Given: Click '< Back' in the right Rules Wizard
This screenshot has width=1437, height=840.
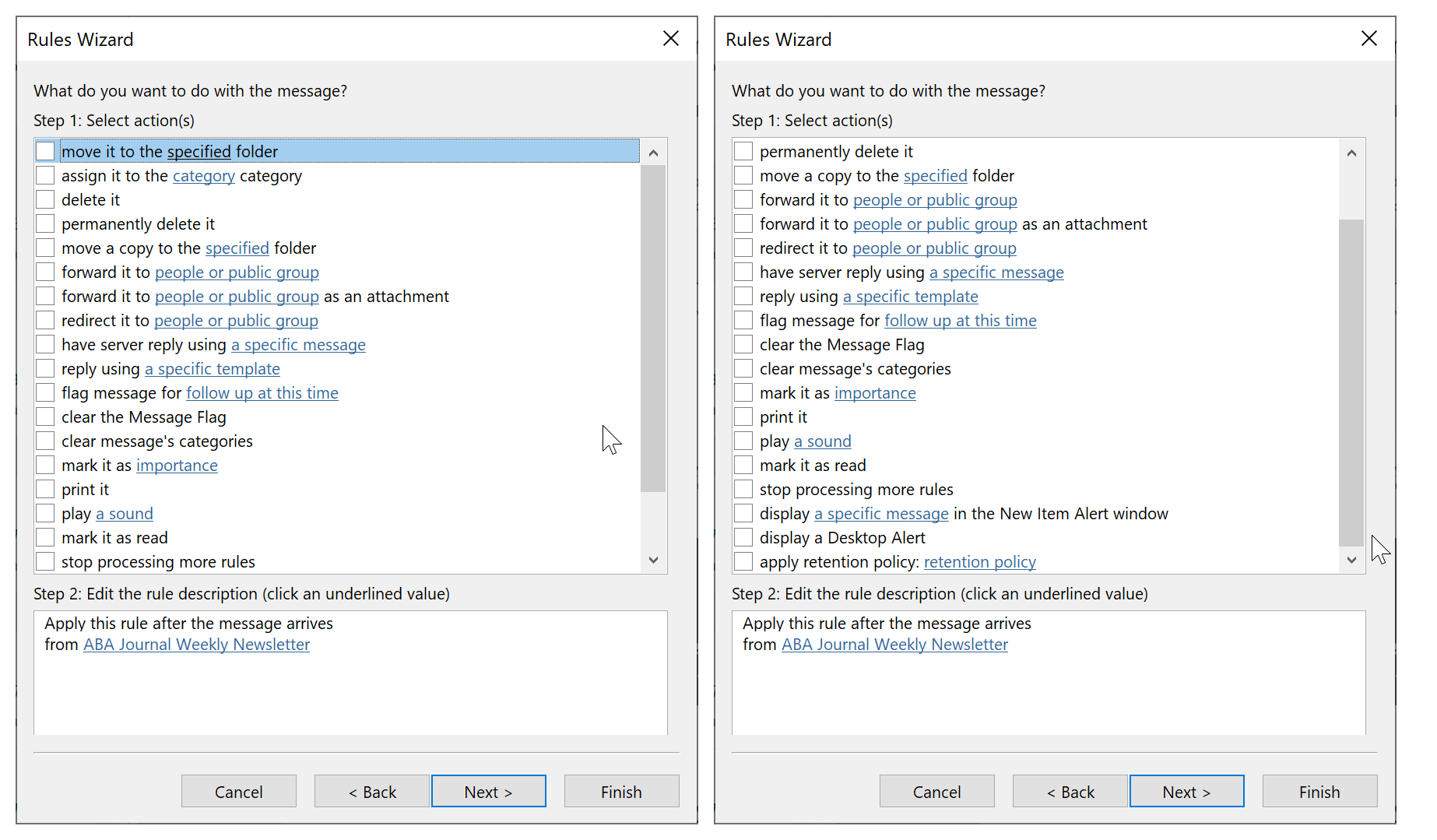Looking at the screenshot, I should click(1070, 792).
